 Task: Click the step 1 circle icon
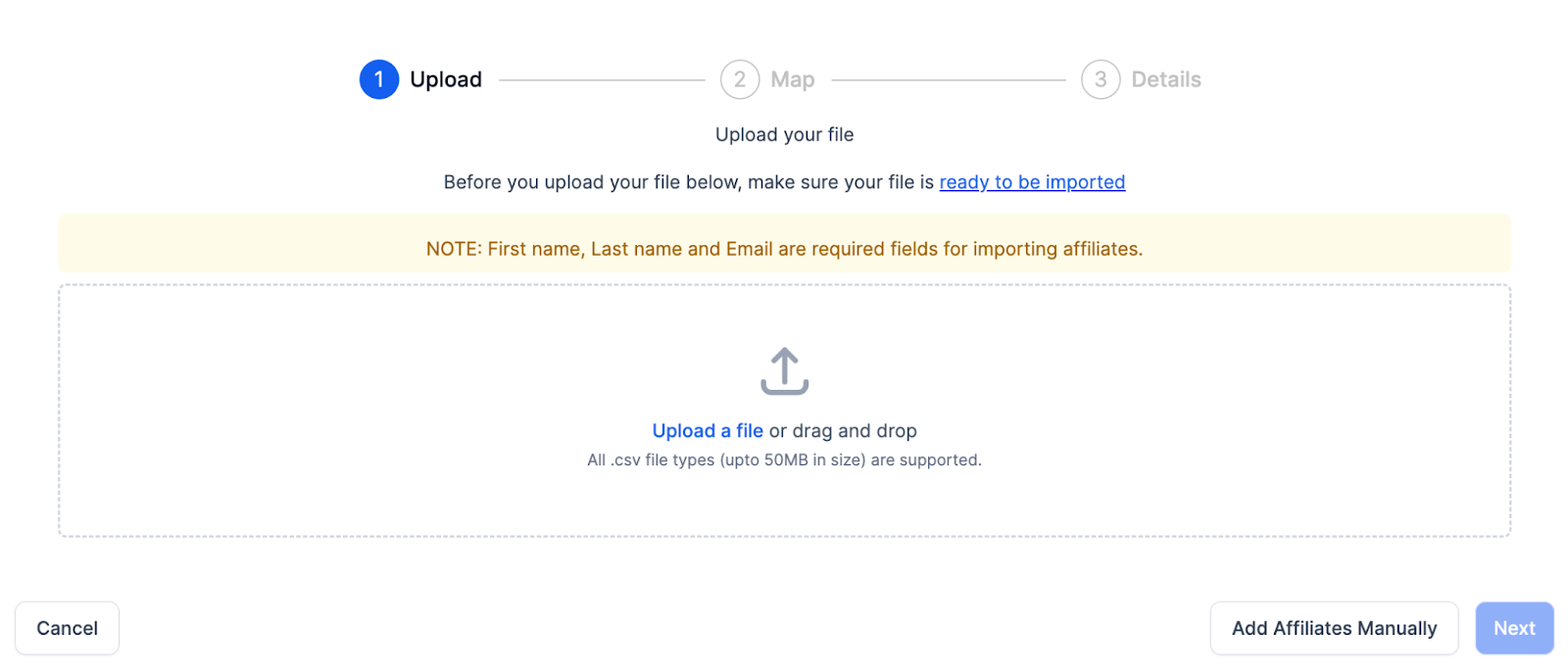[379, 79]
